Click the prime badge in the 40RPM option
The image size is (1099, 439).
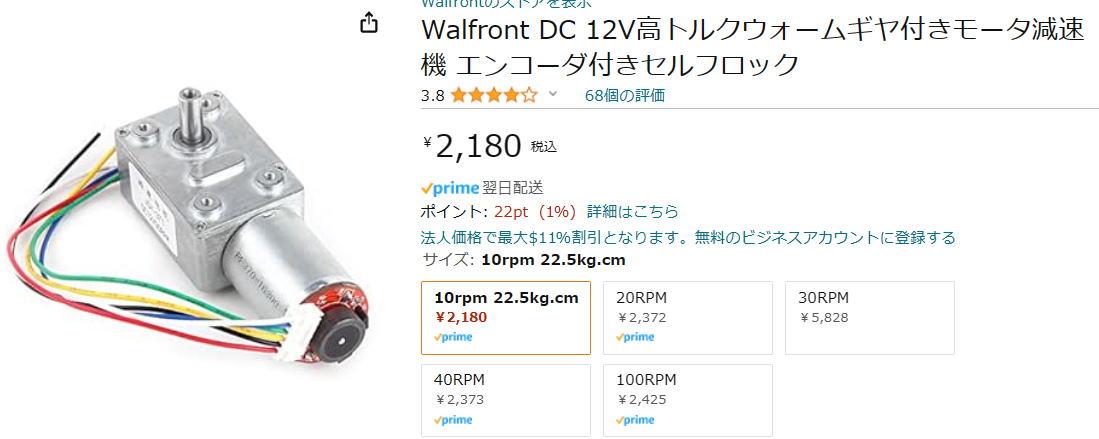click(x=453, y=420)
